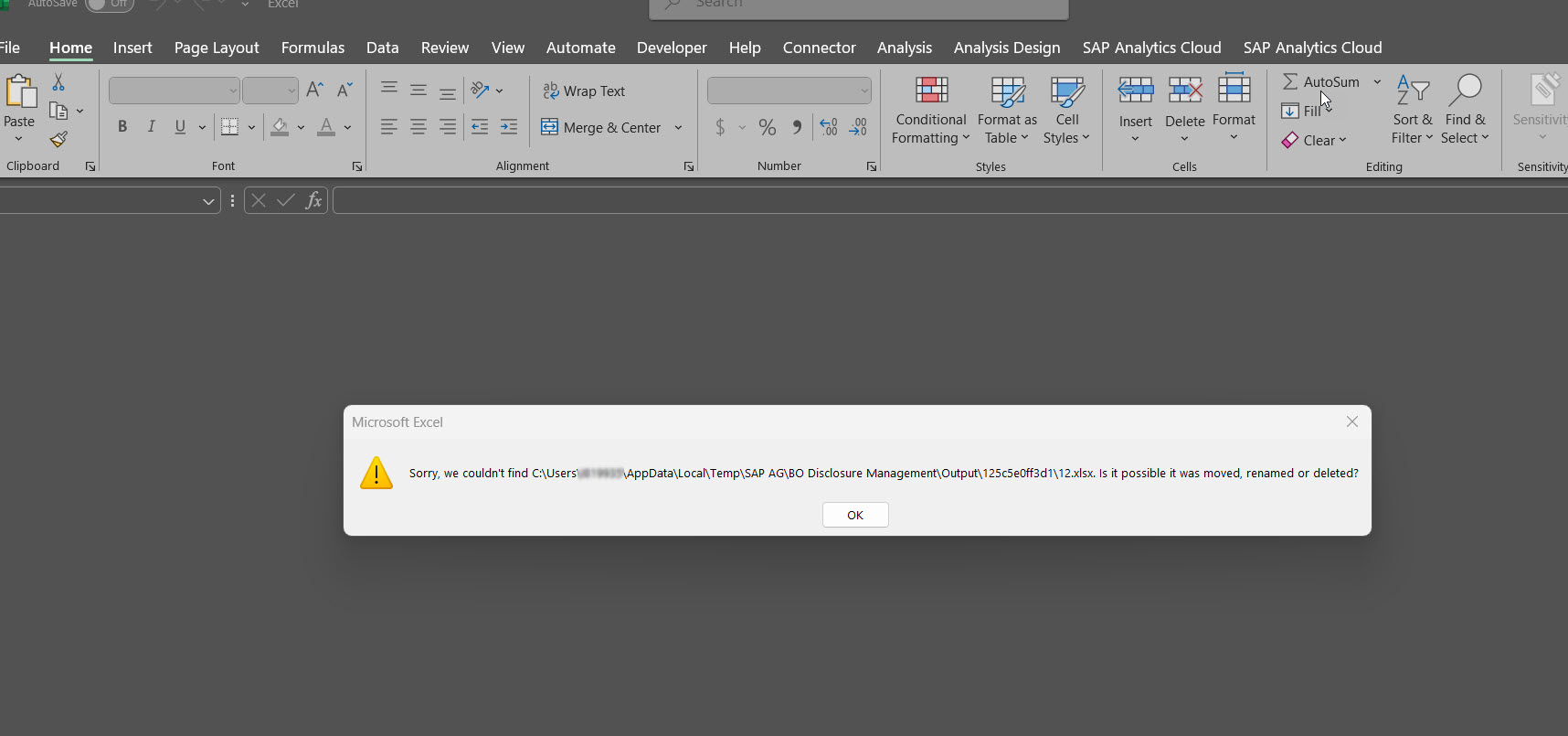Open Format cells menu
1568x736 pixels.
coord(1234,108)
